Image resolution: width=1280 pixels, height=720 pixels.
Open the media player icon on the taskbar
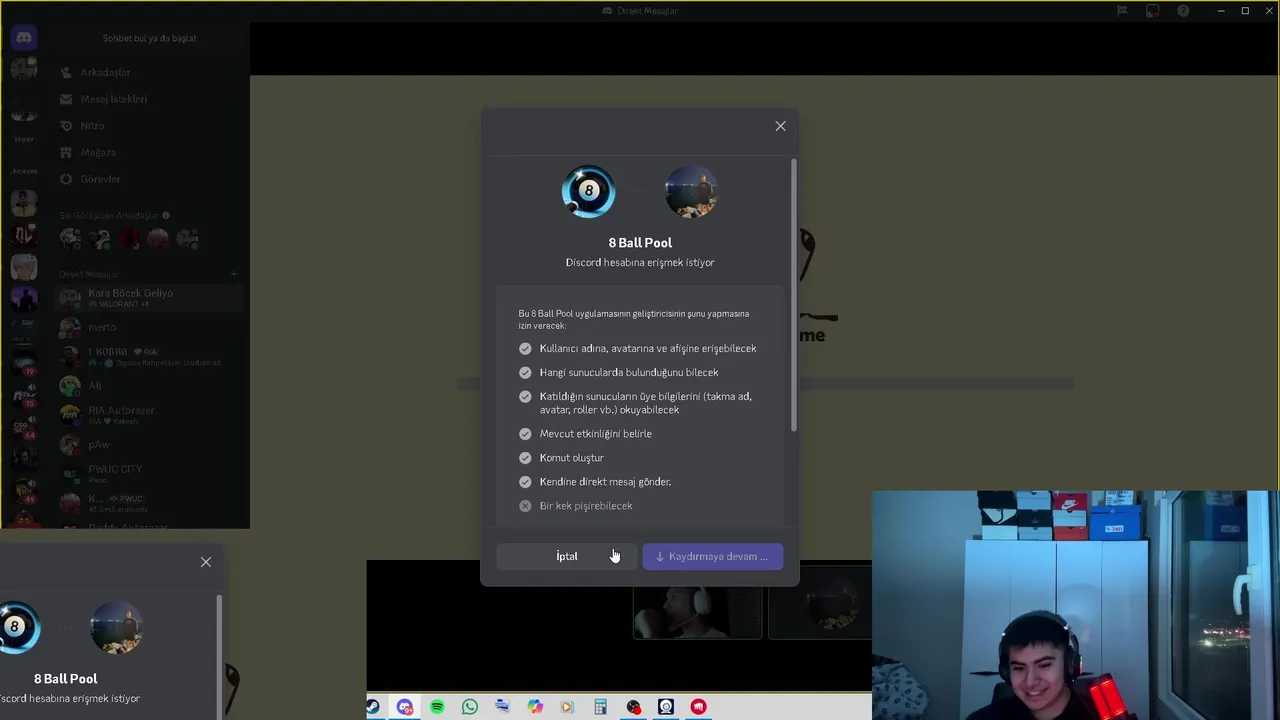[x=567, y=707]
